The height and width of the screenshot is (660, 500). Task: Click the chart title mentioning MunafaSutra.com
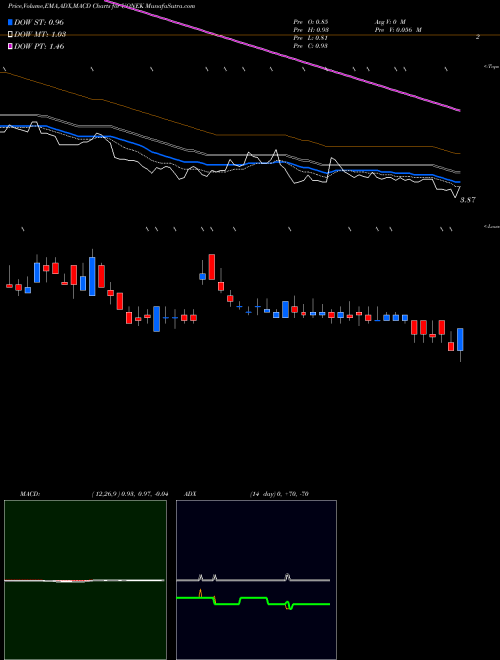(x=101, y=6)
